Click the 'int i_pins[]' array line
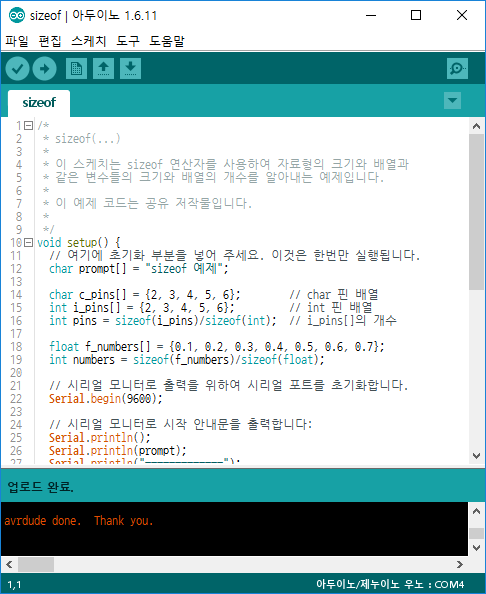Screen dimensions: 486x594 pos(141,308)
